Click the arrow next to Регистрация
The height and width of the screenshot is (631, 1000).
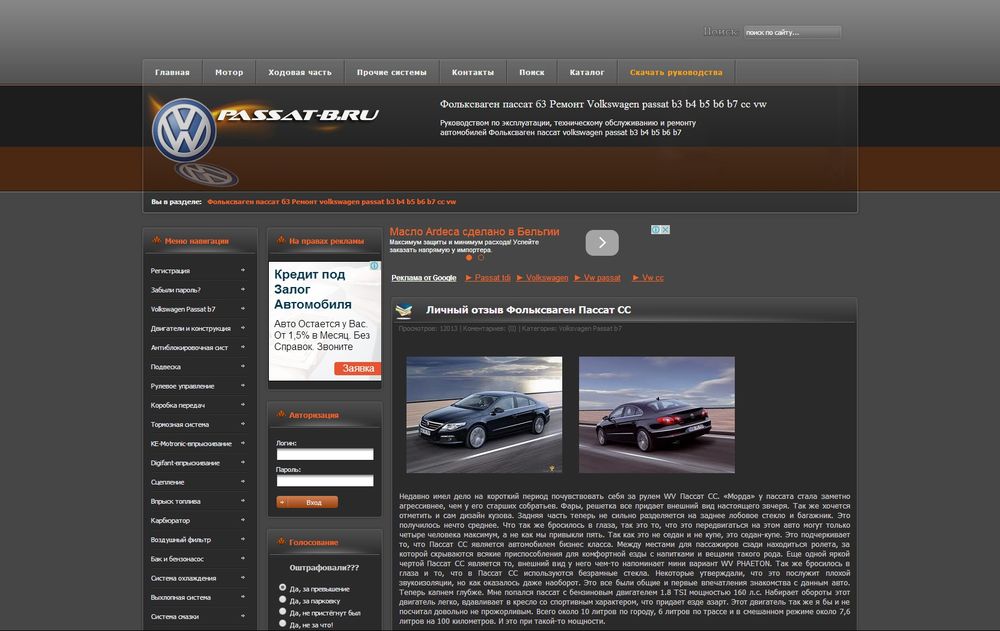tap(243, 271)
